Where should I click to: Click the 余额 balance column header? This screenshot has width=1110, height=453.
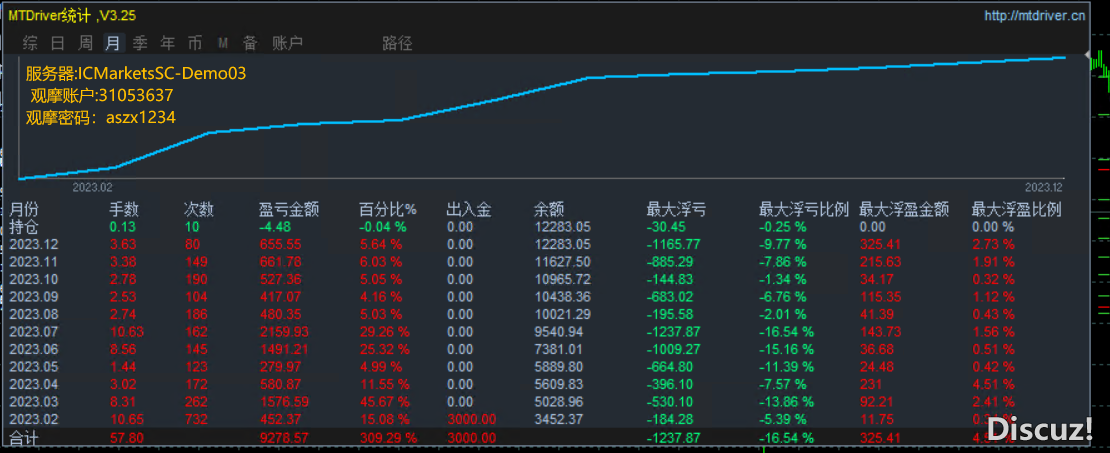tap(549, 210)
